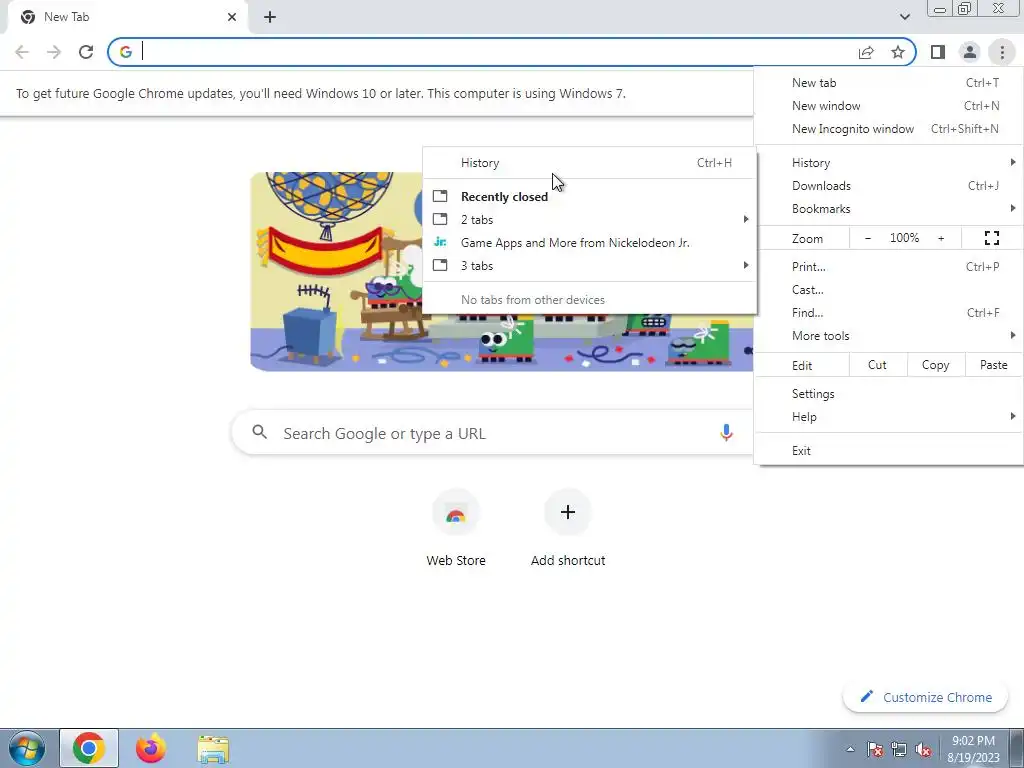Click the fullscreen icon in Zoom row

click(x=991, y=238)
